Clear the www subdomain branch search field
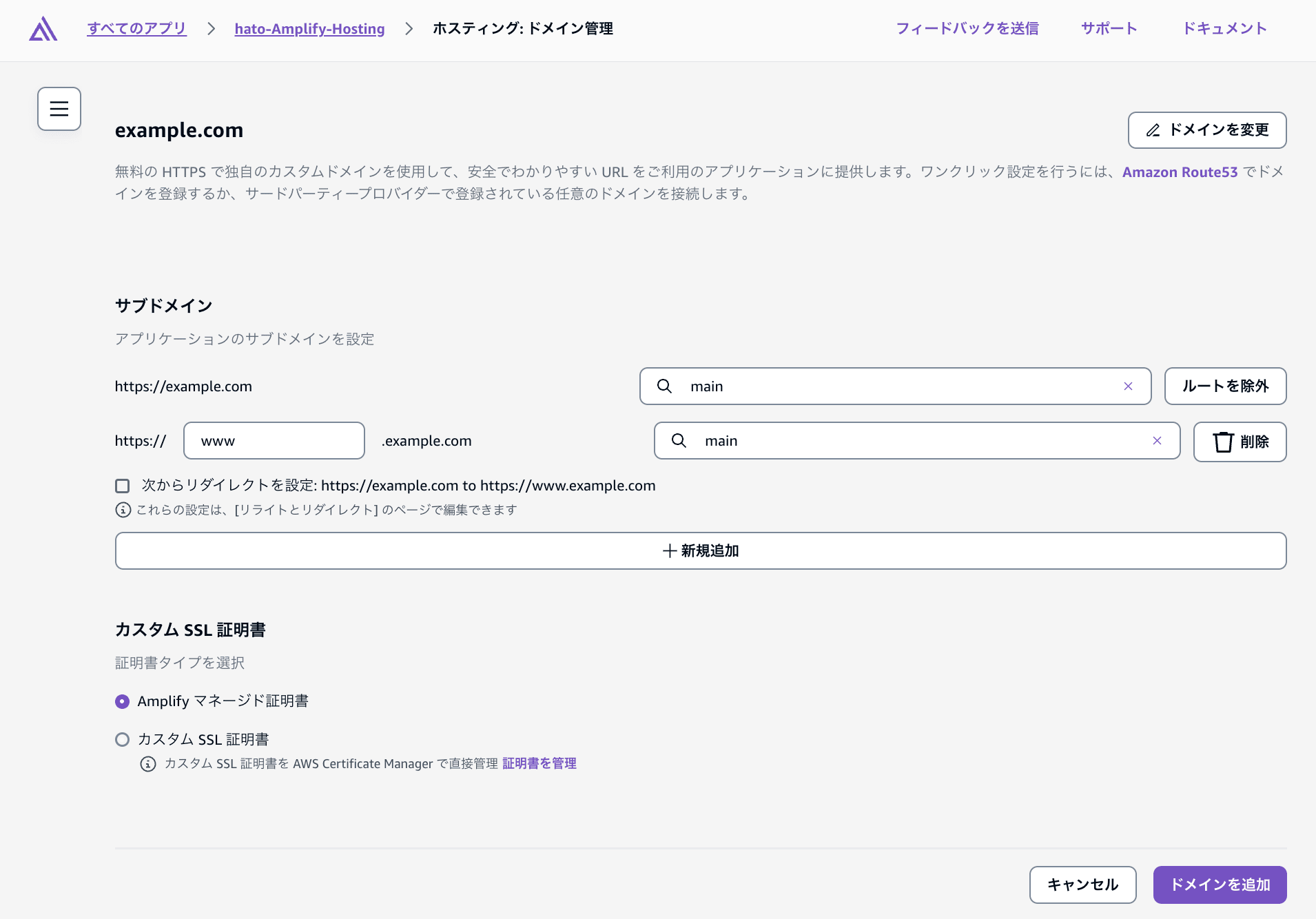 click(1157, 441)
